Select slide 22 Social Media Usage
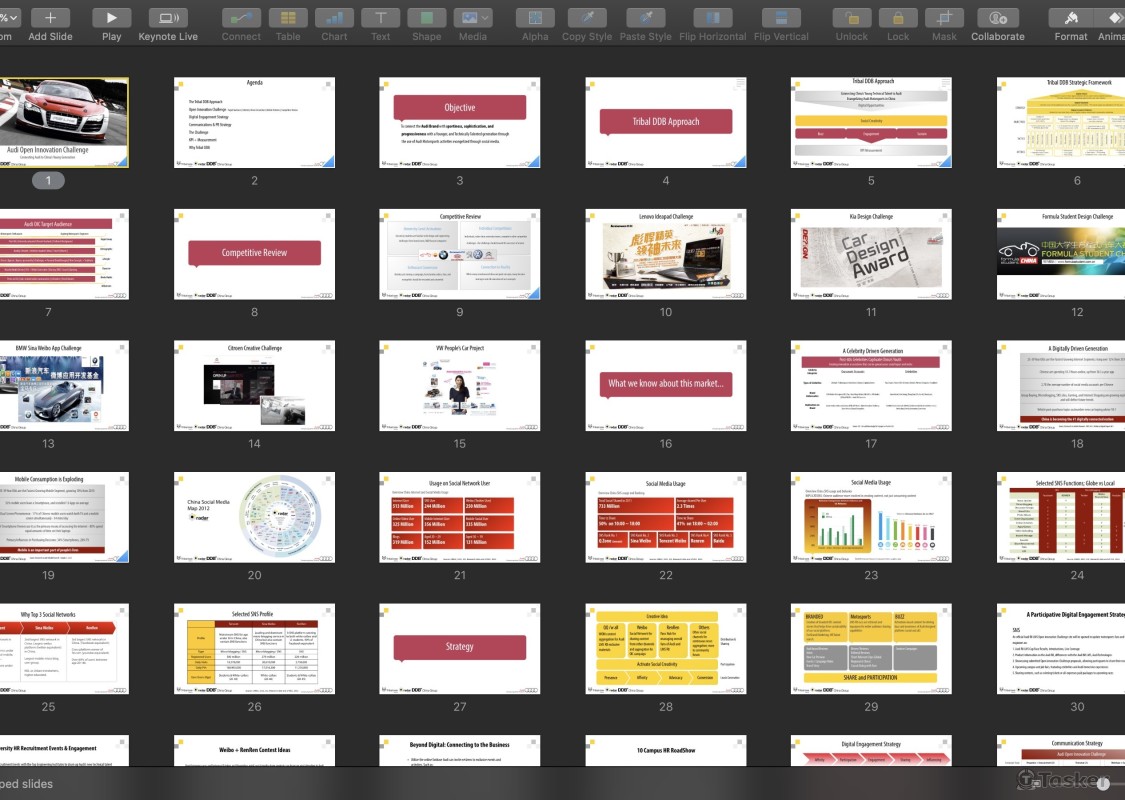Image resolution: width=1125 pixels, height=800 pixels. click(x=666, y=517)
